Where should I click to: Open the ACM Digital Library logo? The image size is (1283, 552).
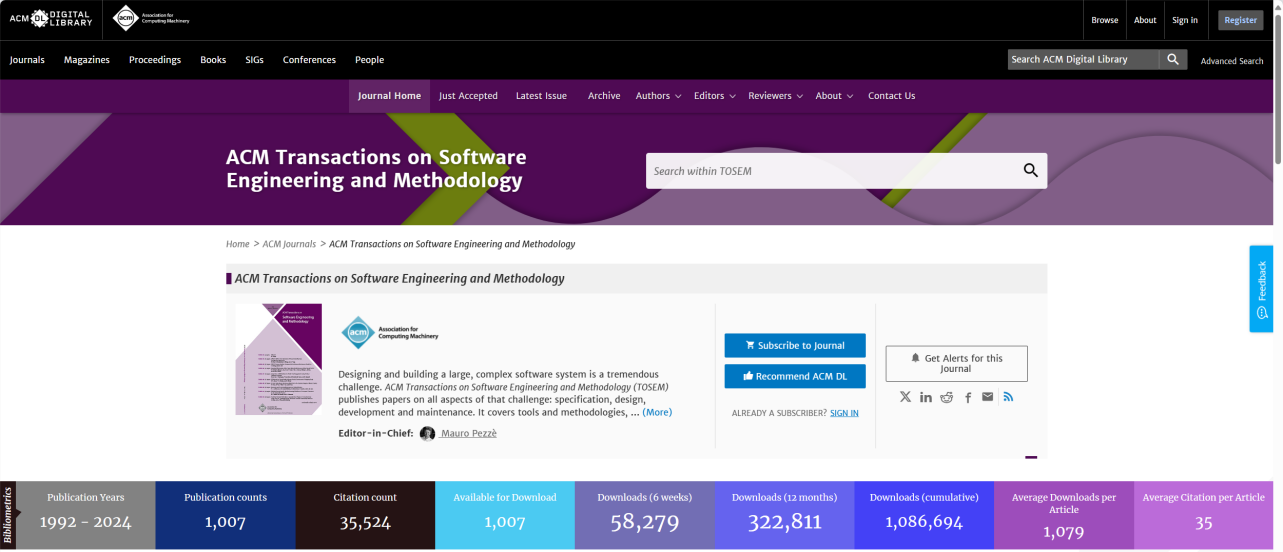click(x=50, y=19)
